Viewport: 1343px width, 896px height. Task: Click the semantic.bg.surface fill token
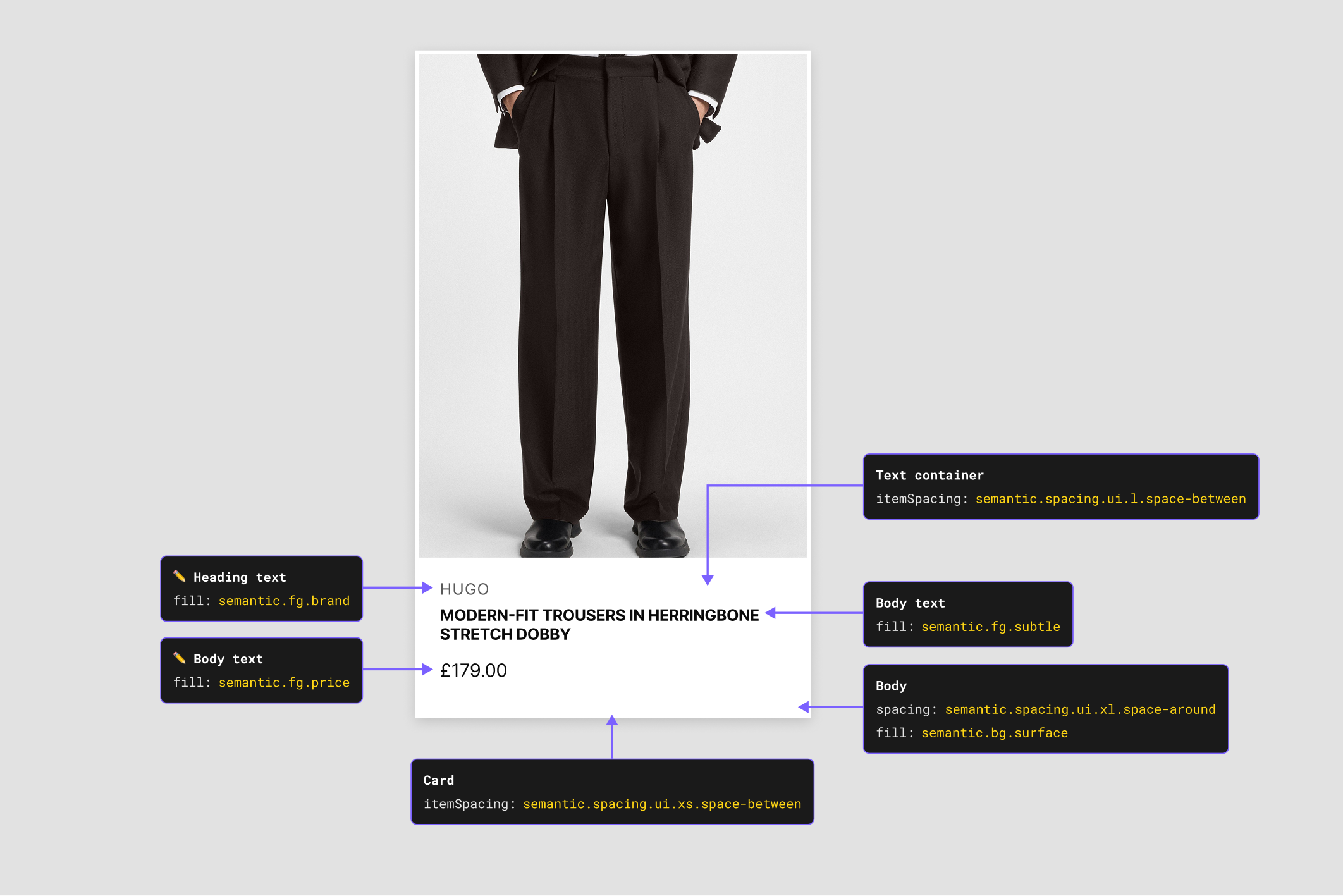[994, 733]
